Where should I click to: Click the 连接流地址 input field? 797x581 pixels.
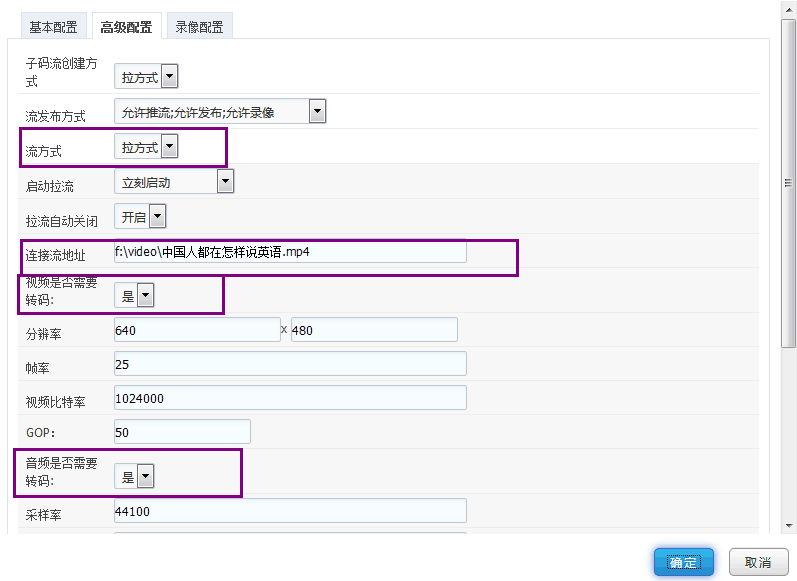pyautogui.click(x=290, y=252)
